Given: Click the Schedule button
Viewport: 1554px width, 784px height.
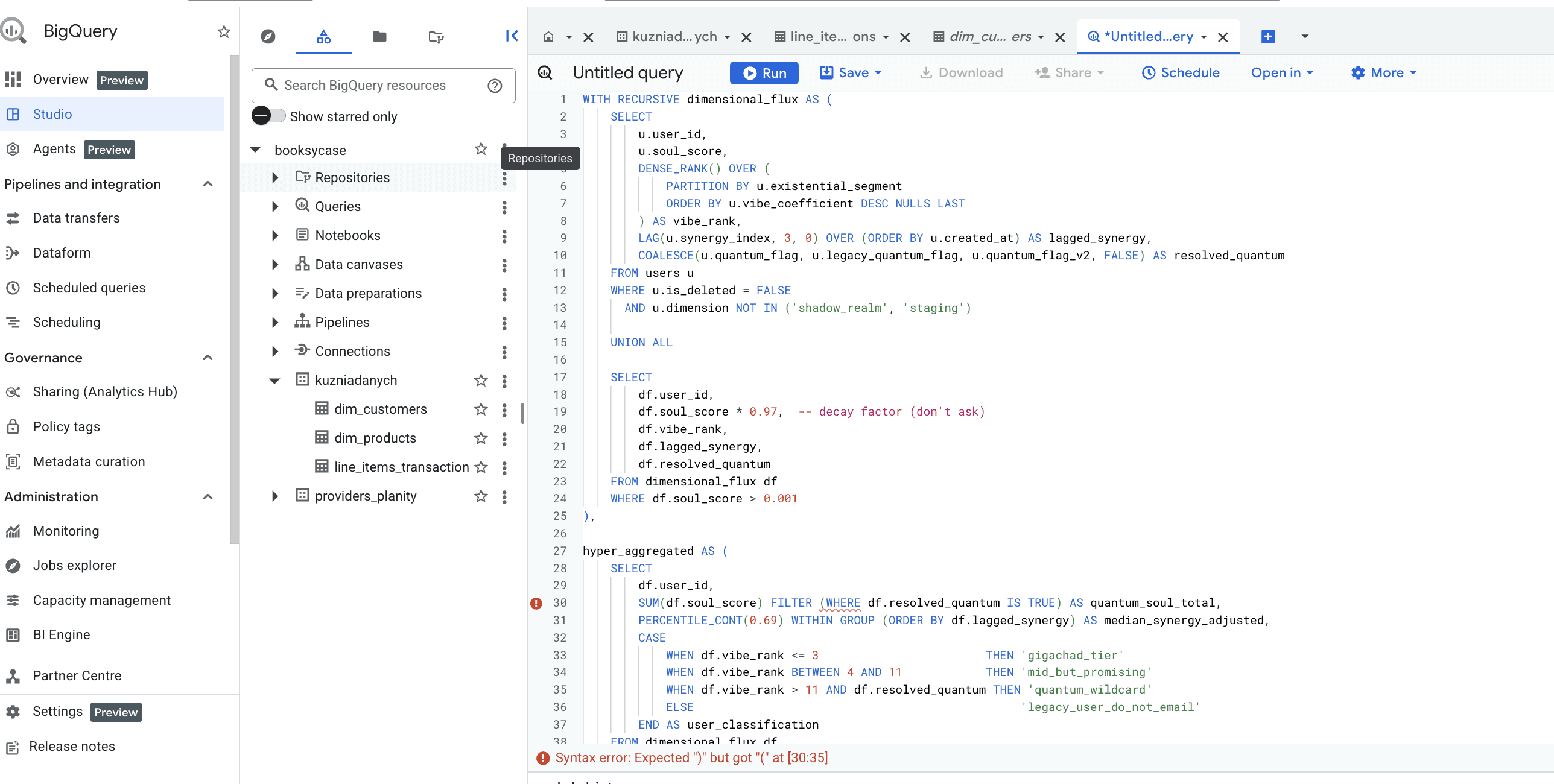Looking at the screenshot, I should point(1181,73).
